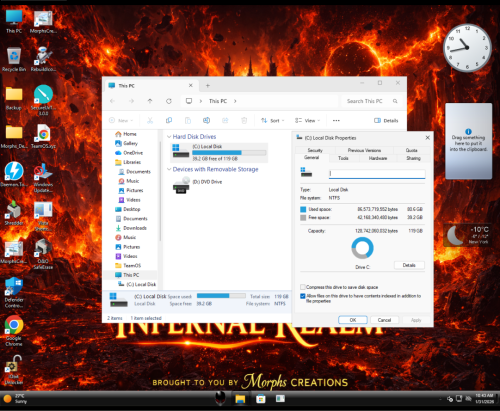Switch to the Tools tab

coord(343,158)
